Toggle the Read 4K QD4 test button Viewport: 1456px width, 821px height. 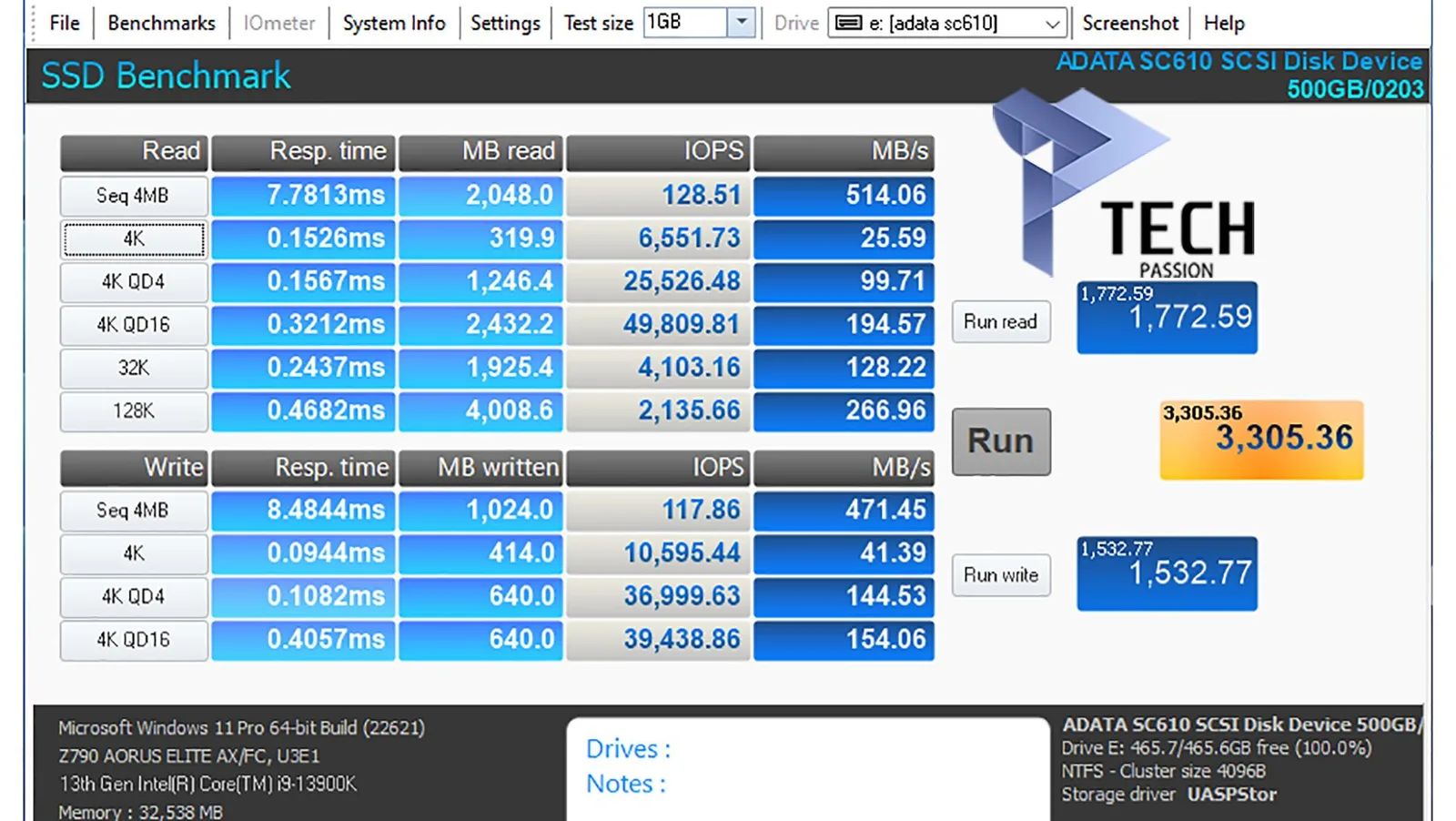[x=134, y=282]
